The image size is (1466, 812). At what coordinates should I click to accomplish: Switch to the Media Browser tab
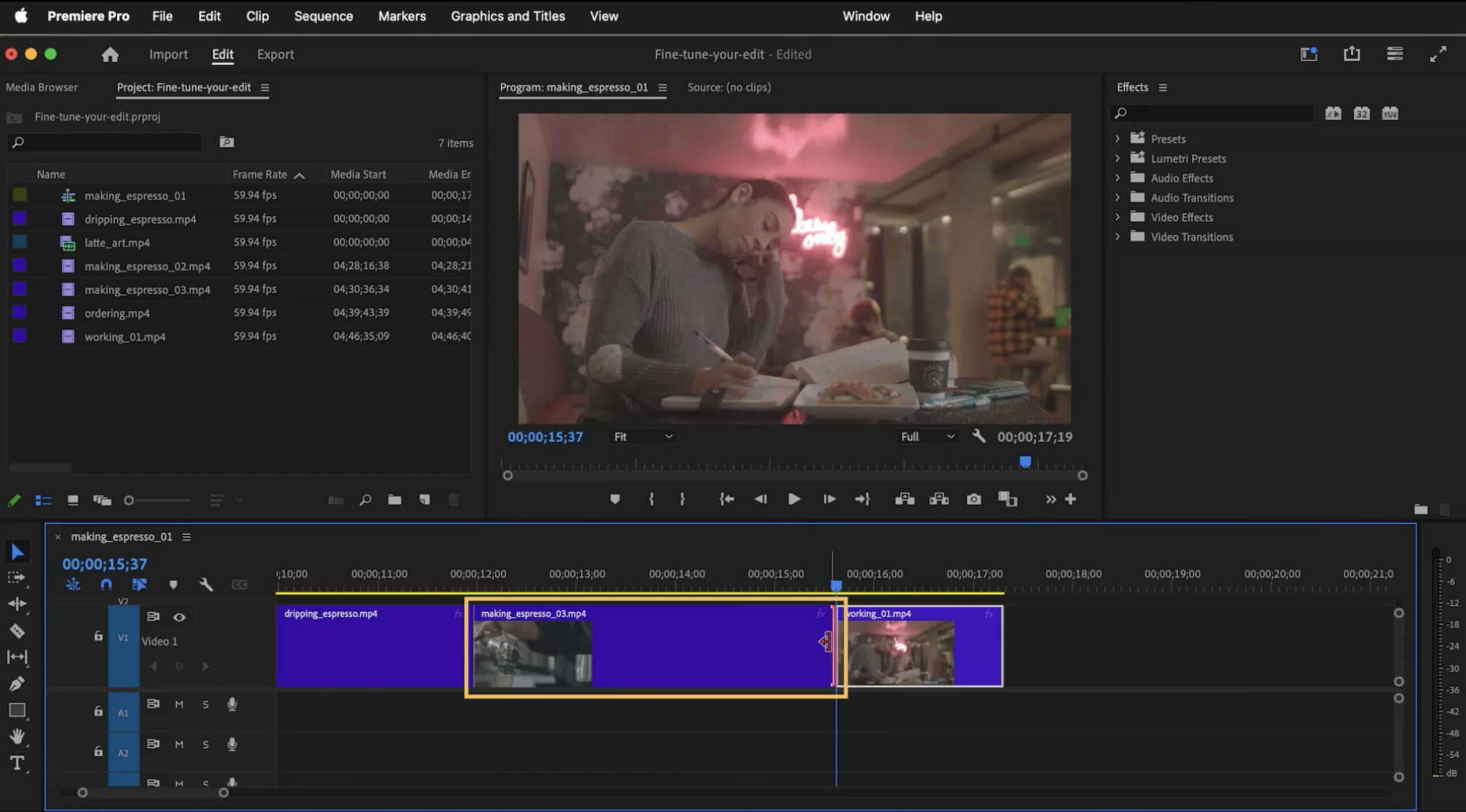coord(42,87)
